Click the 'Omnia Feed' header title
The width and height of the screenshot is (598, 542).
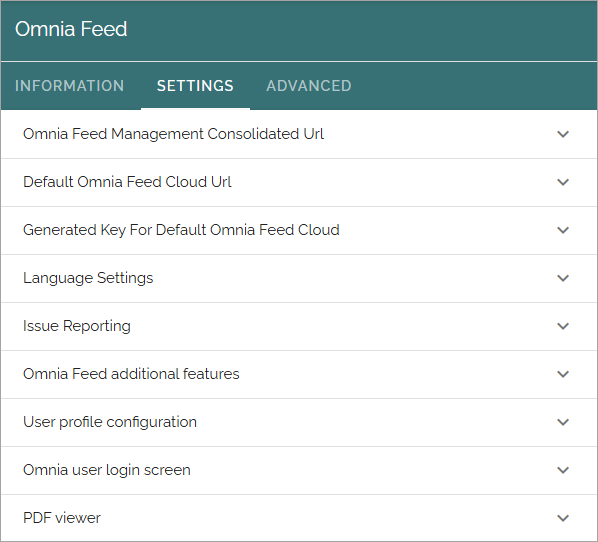tap(71, 29)
